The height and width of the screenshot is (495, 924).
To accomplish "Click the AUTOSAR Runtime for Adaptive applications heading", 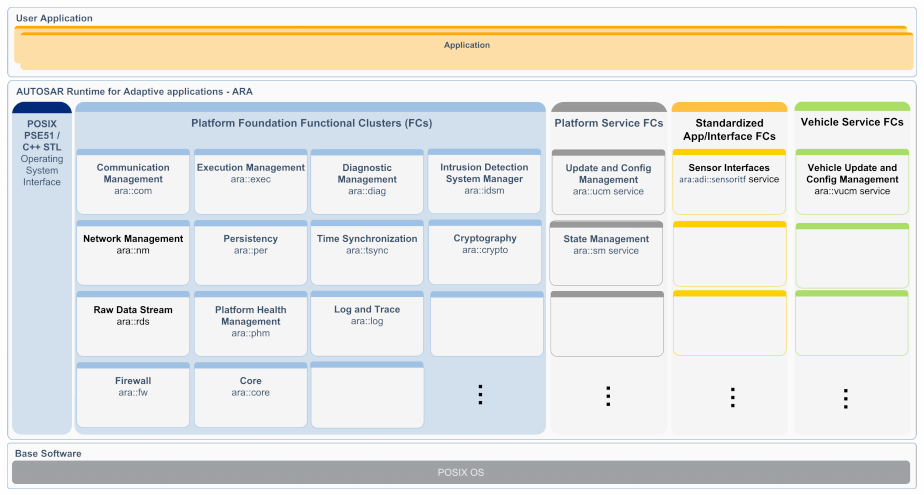I will point(134,92).
